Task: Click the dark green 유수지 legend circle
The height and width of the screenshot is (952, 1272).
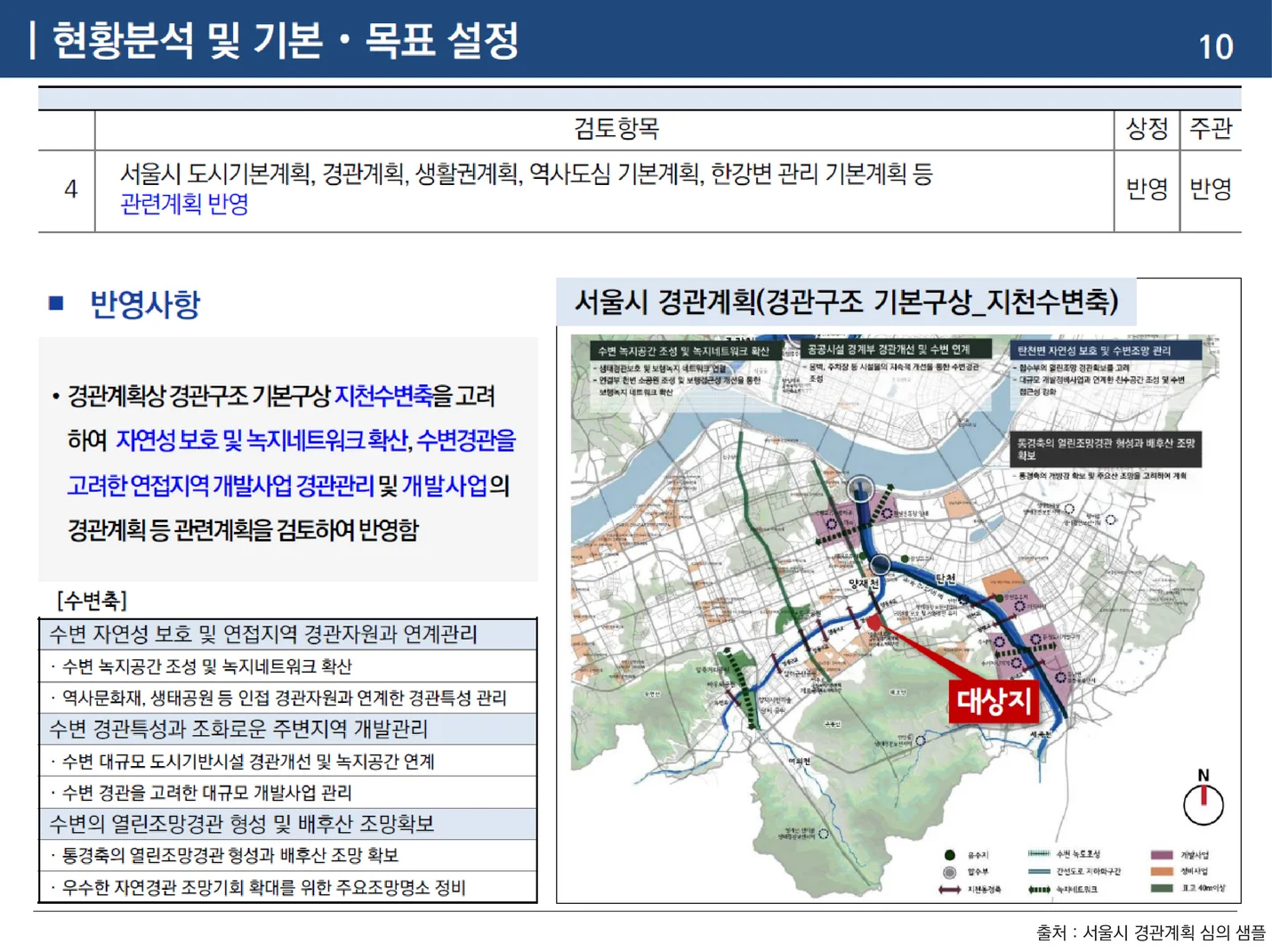Action: tap(950, 855)
